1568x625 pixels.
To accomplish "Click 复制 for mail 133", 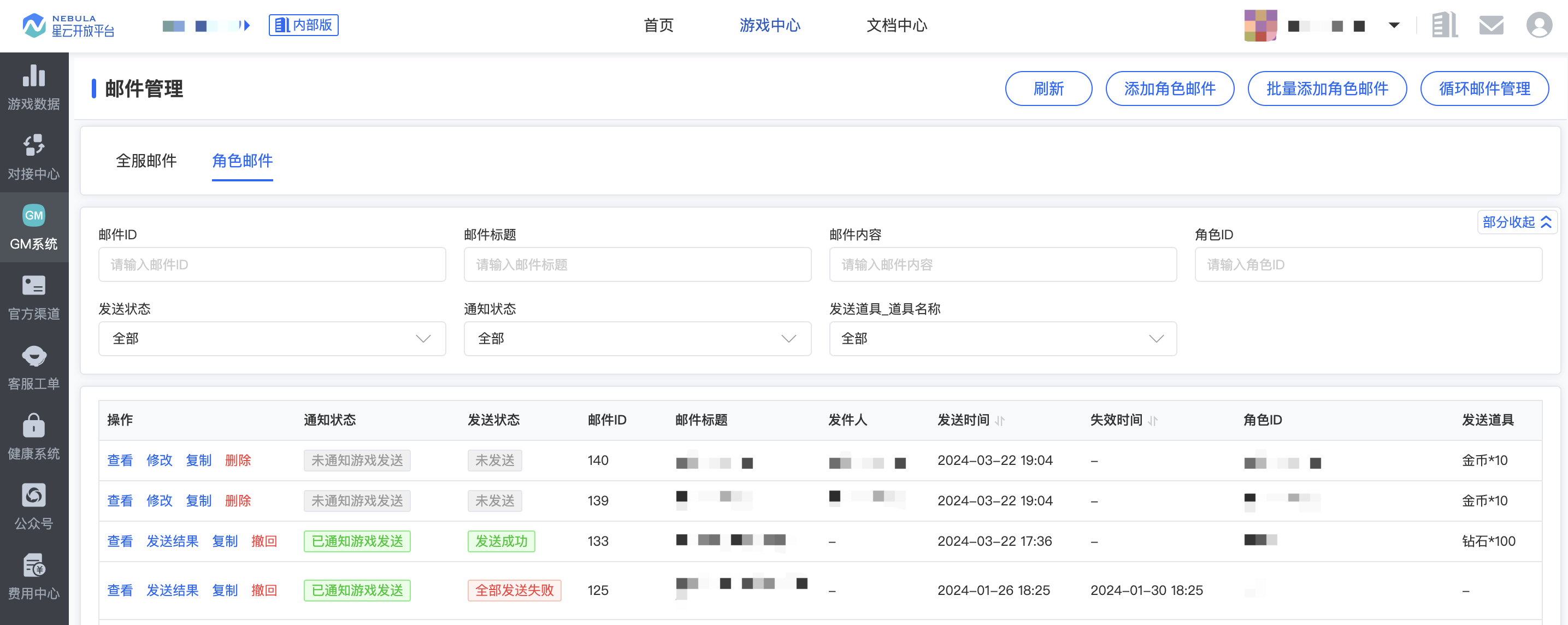I will tap(225, 541).
